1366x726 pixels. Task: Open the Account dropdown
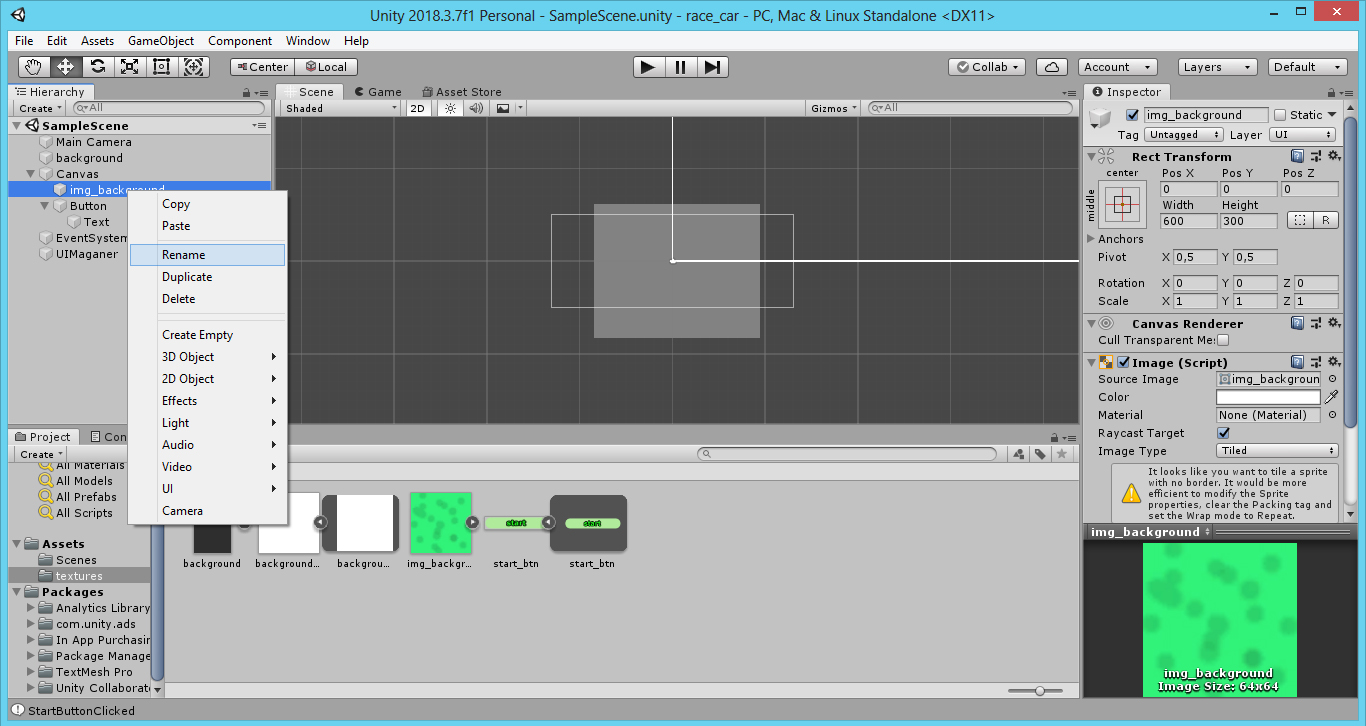[x=1118, y=67]
